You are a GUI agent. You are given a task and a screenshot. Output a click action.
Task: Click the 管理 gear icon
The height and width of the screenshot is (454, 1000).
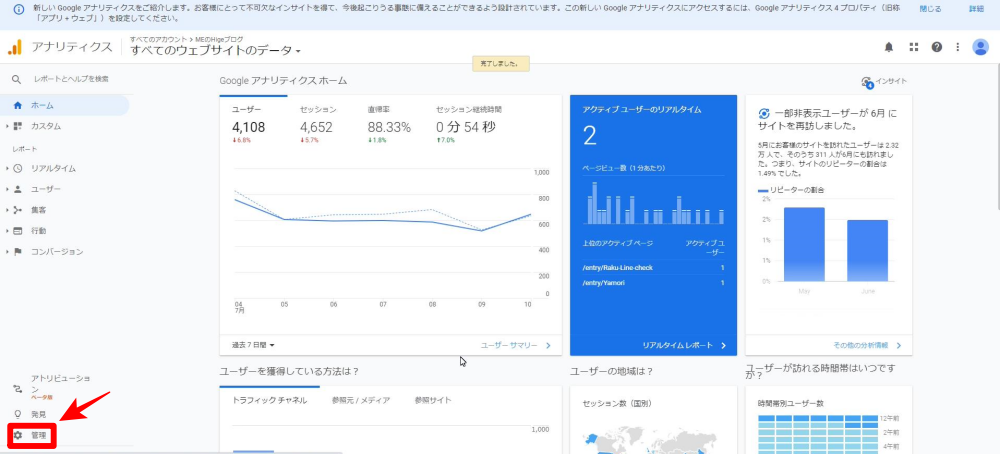tap(17, 436)
